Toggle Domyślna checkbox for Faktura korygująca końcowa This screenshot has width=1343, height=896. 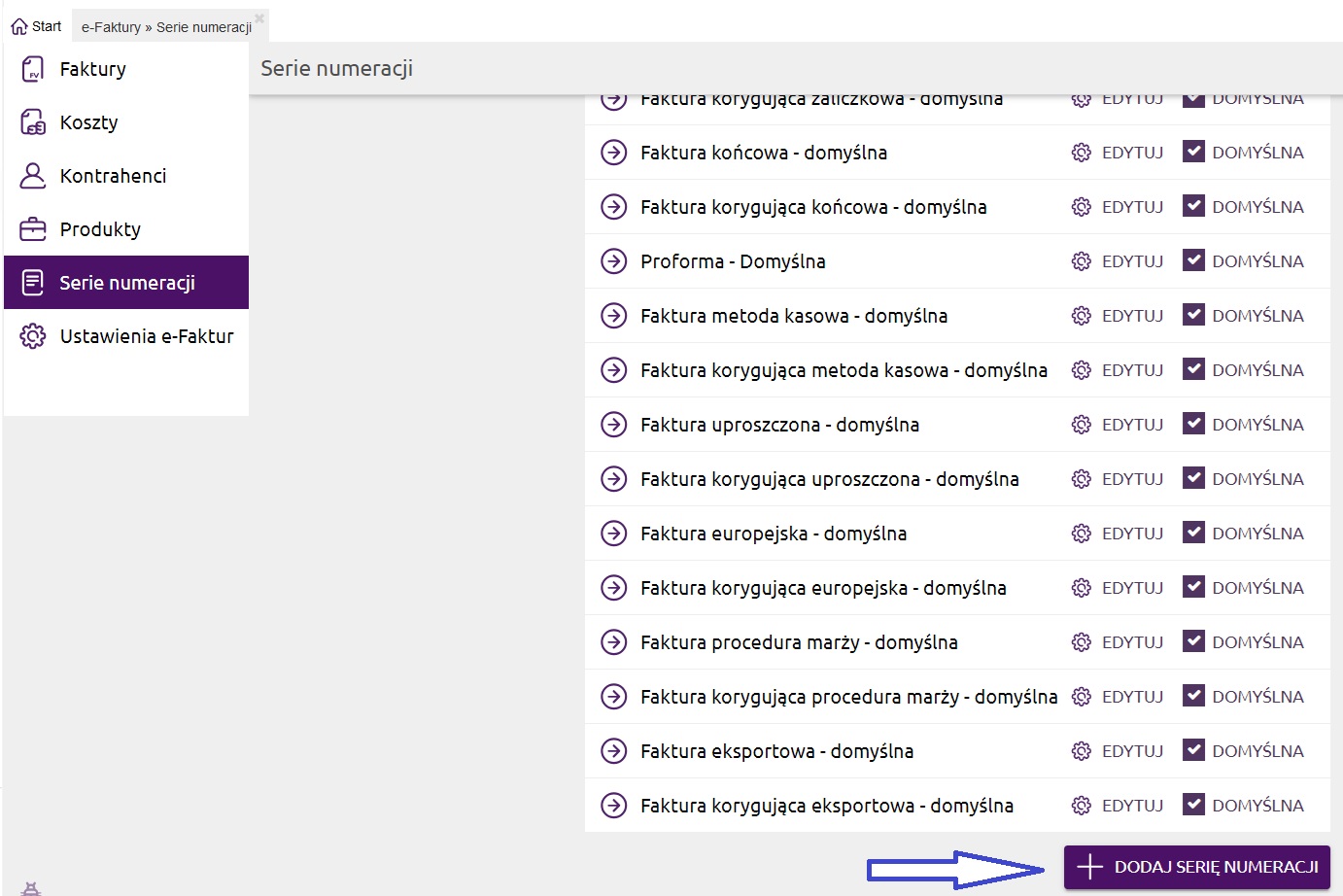pyautogui.click(x=1194, y=206)
